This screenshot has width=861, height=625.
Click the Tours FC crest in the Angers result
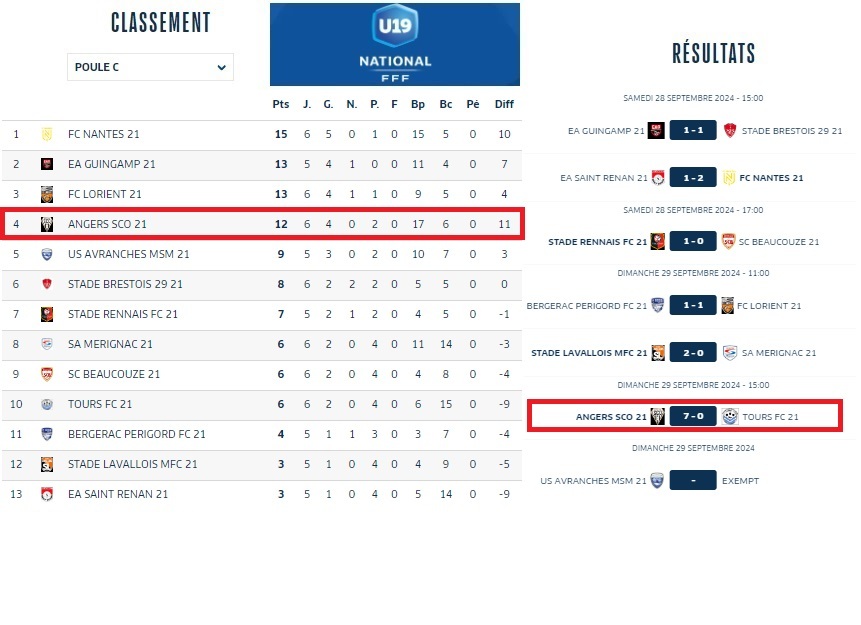point(729,416)
